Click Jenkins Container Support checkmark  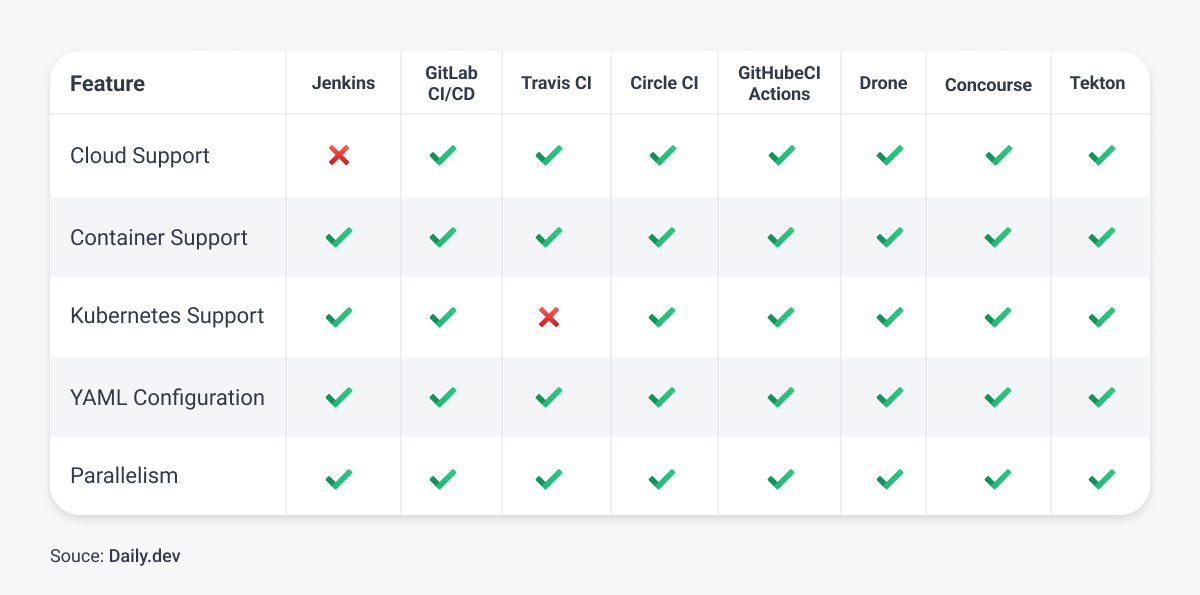[339, 238]
